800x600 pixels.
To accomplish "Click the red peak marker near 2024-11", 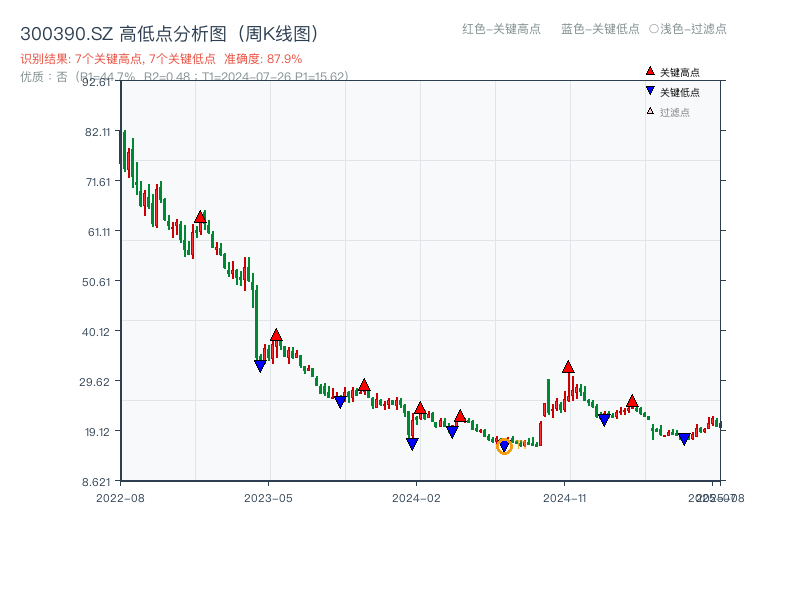I will (570, 367).
